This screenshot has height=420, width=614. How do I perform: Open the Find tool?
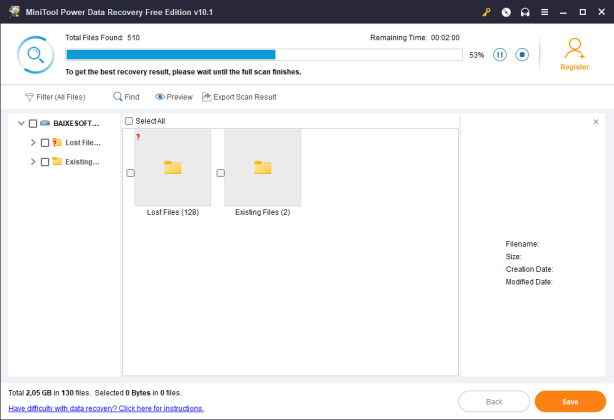tap(126, 97)
